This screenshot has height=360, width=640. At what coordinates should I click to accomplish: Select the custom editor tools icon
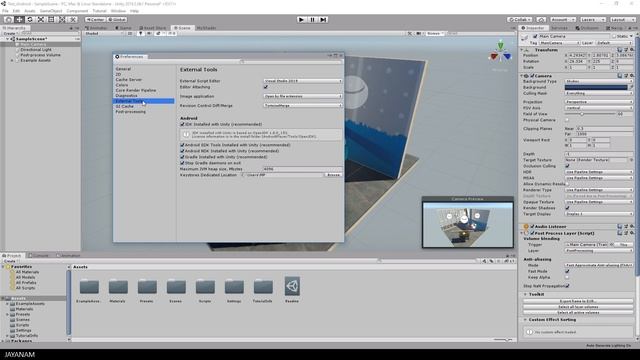coord(73,19)
